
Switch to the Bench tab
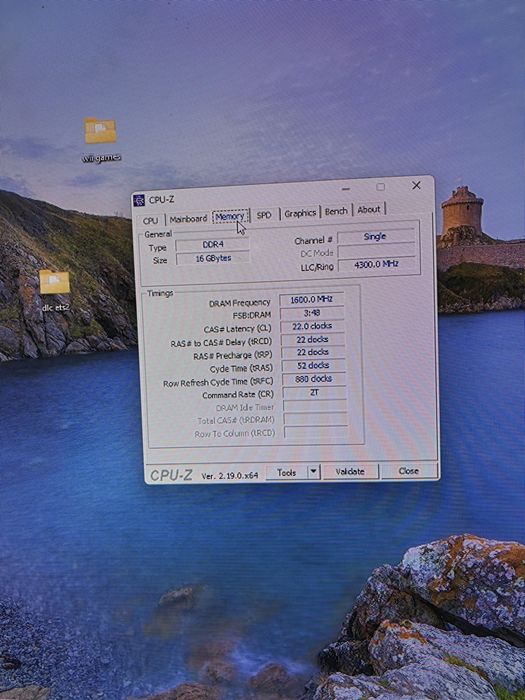coord(336,211)
